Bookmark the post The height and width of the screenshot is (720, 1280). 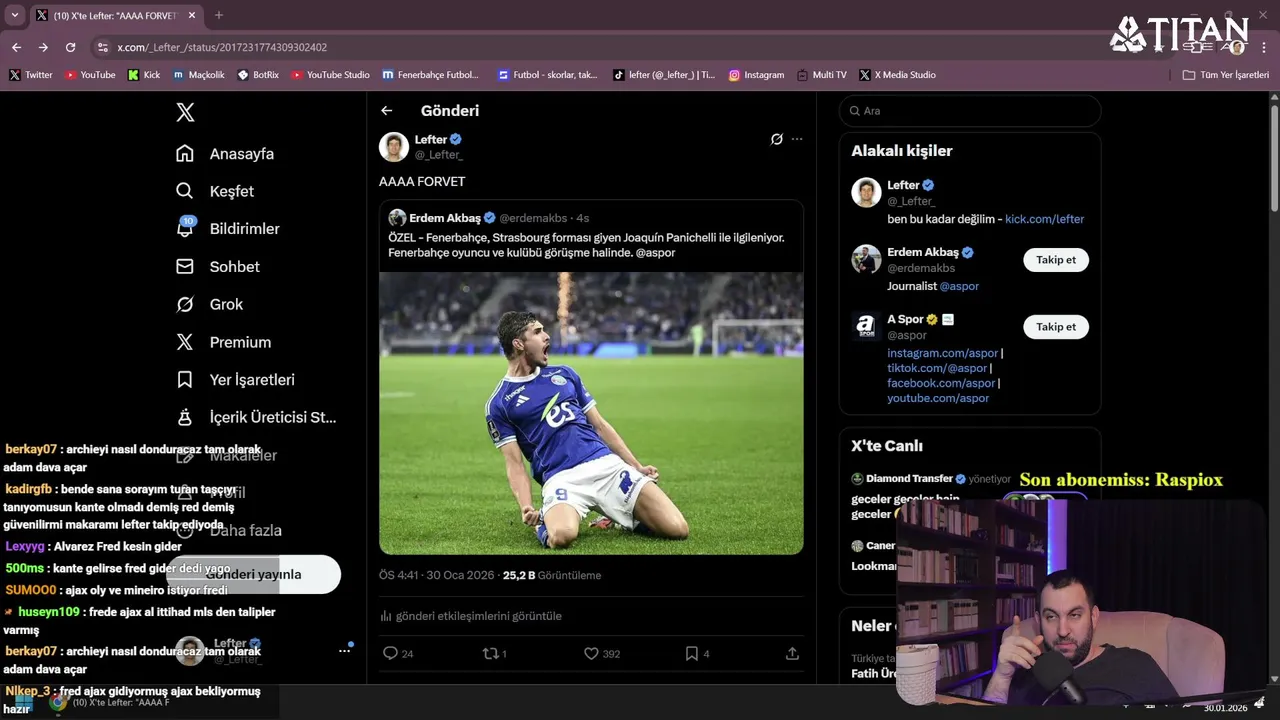coord(691,653)
